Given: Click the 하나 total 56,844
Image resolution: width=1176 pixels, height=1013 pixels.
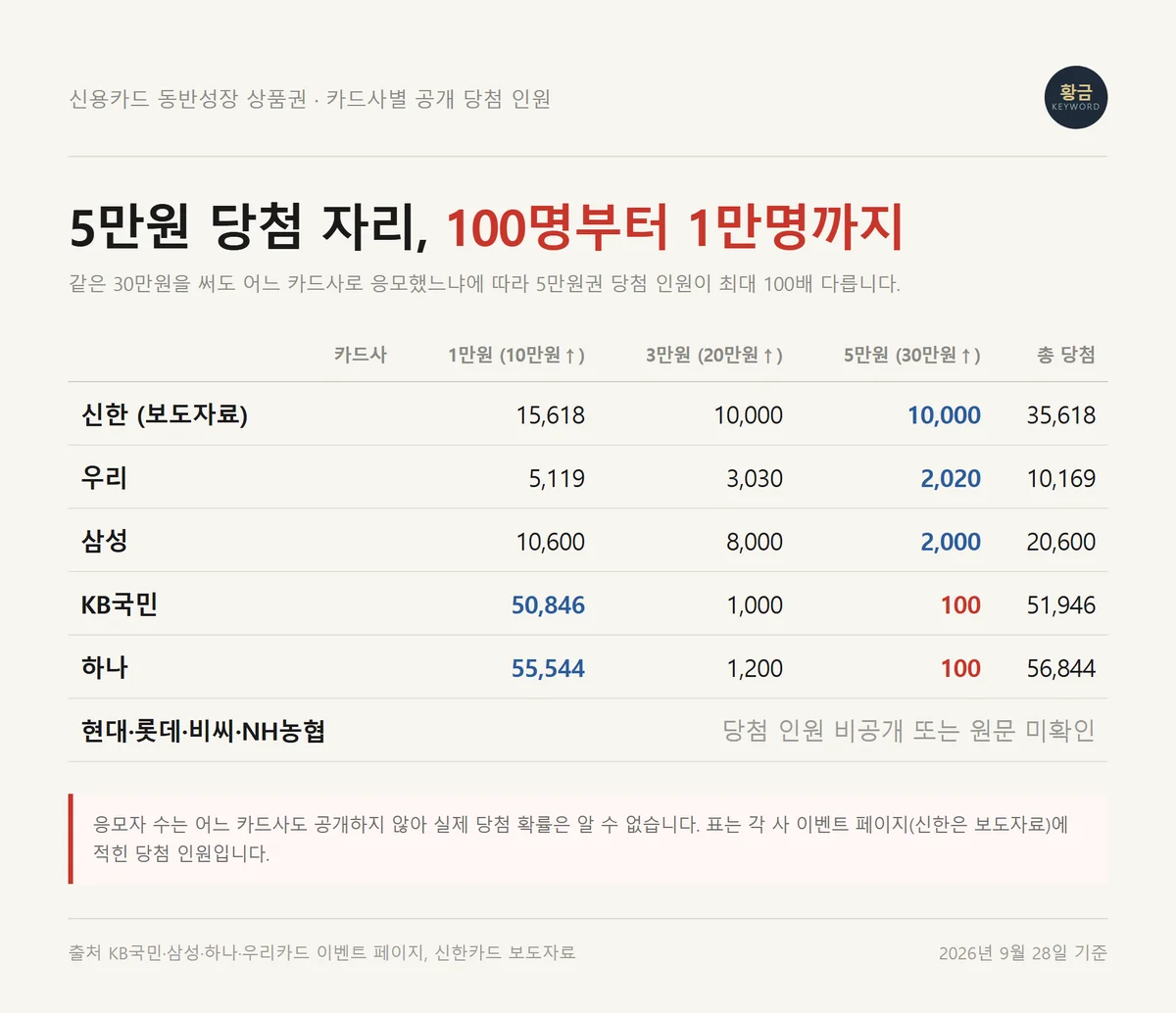Looking at the screenshot, I should [x=1061, y=669].
